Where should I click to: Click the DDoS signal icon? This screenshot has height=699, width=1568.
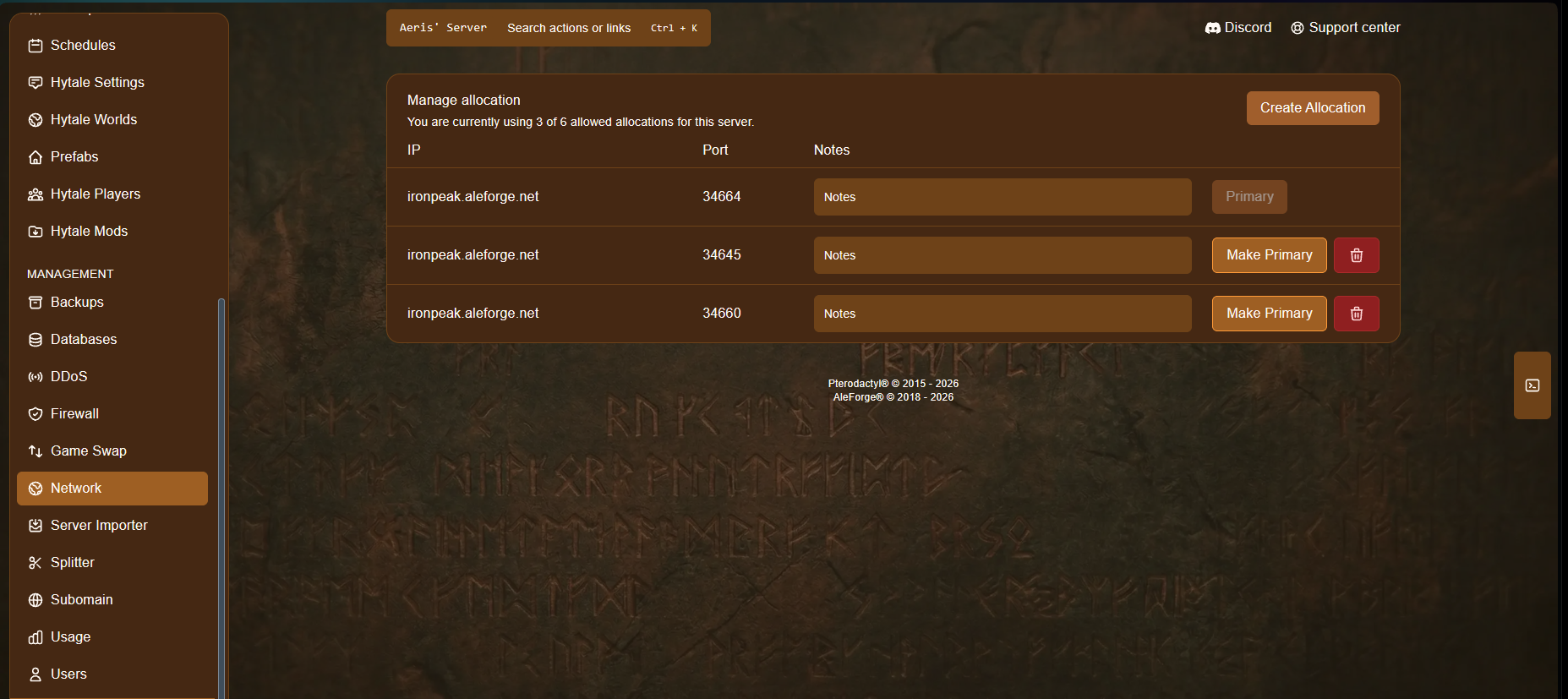[36, 377]
